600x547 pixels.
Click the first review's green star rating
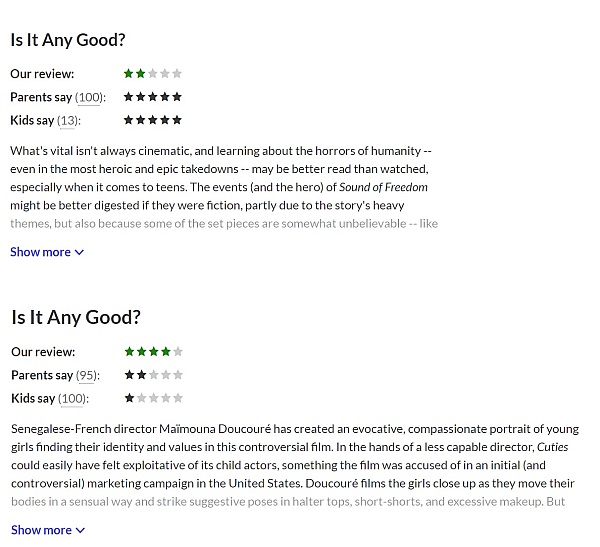click(x=153, y=73)
